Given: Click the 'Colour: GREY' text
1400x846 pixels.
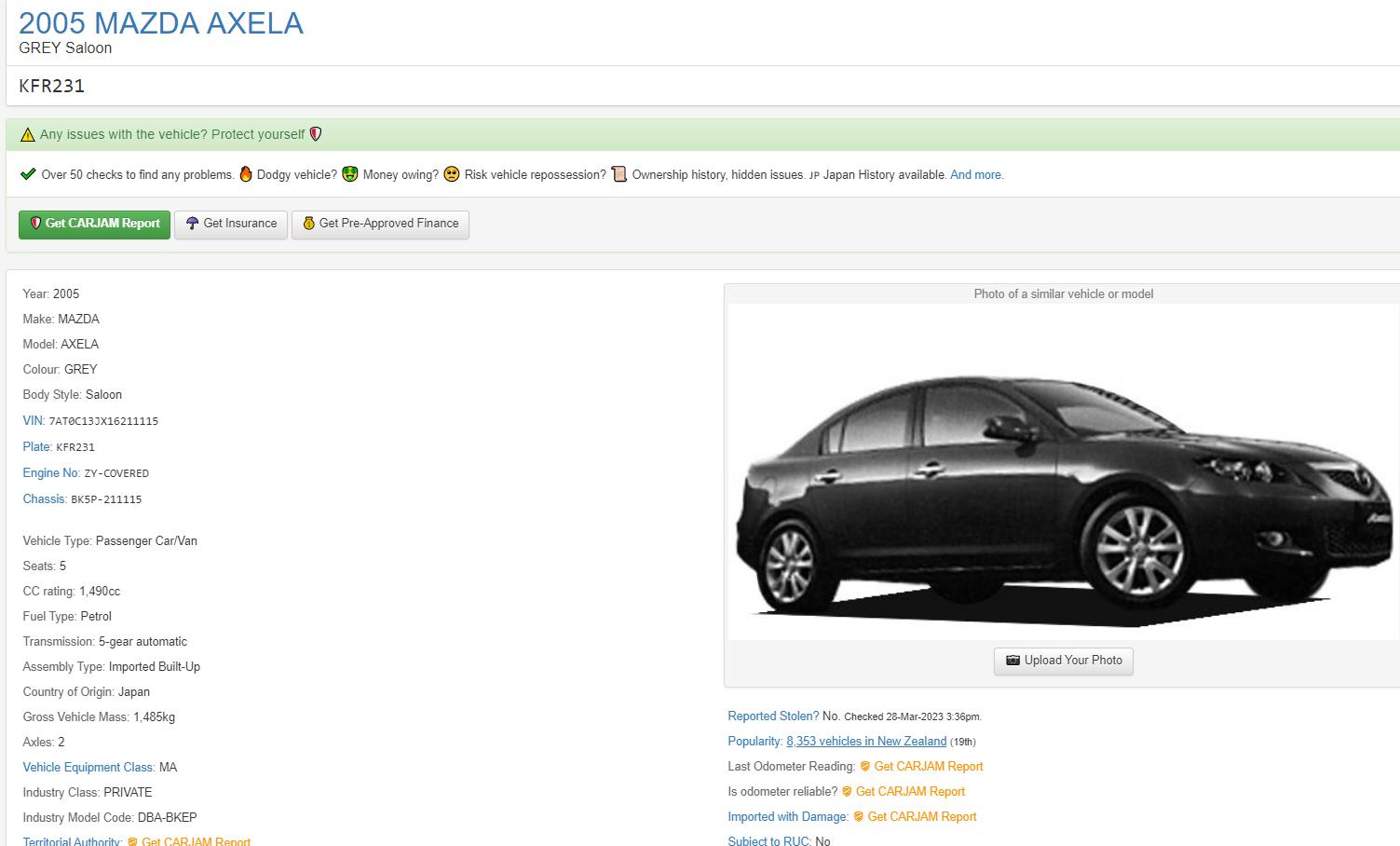Looking at the screenshot, I should (x=60, y=370).
